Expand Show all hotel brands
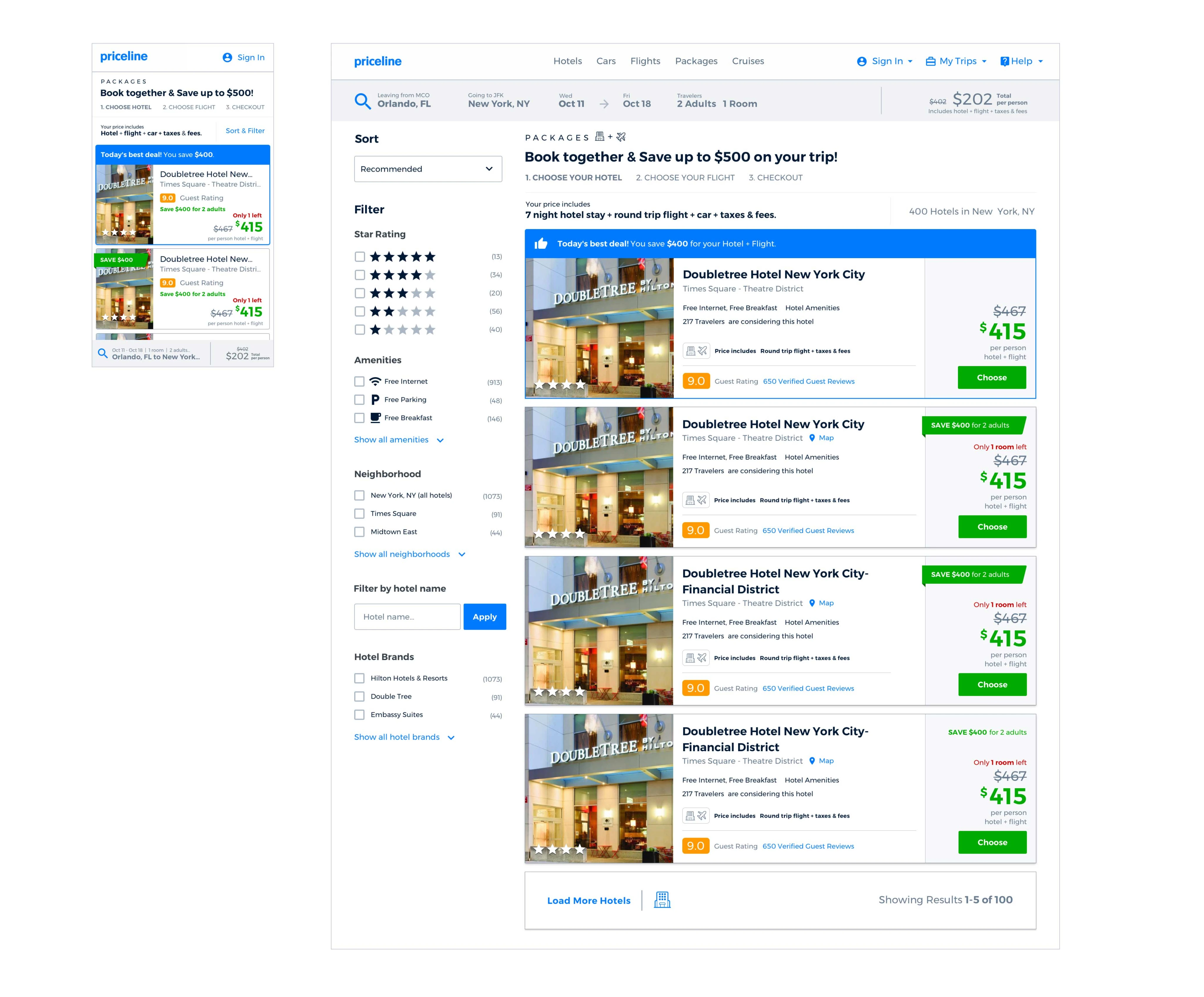The width and height of the screenshot is (1204, 997). pyautogui.click(x=404, y=737)
